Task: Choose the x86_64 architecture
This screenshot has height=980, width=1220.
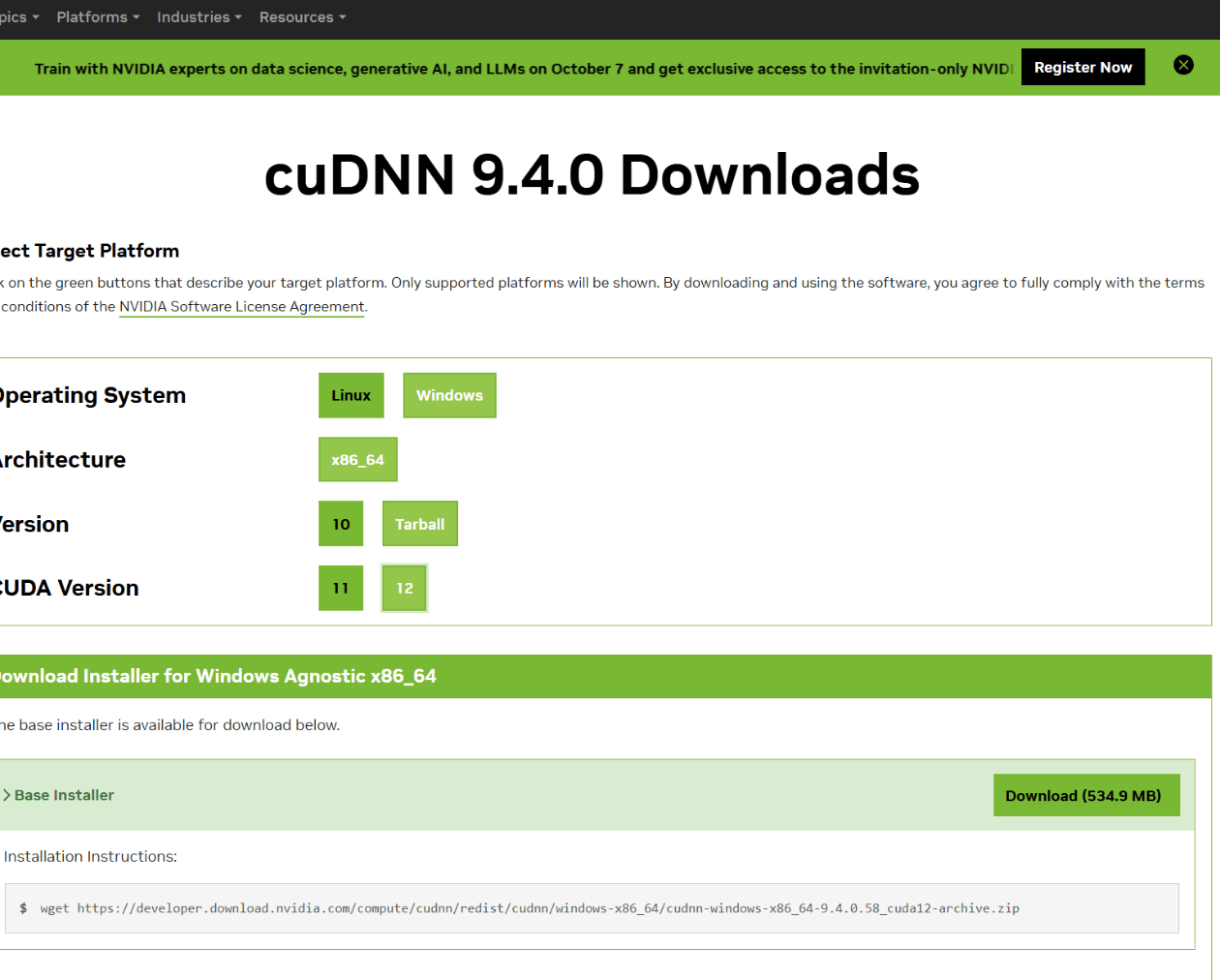Action: coord(357,459)
